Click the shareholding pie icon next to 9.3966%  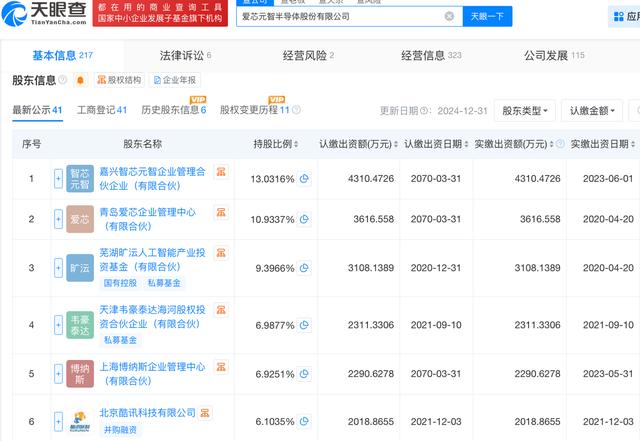pos(304,268)
